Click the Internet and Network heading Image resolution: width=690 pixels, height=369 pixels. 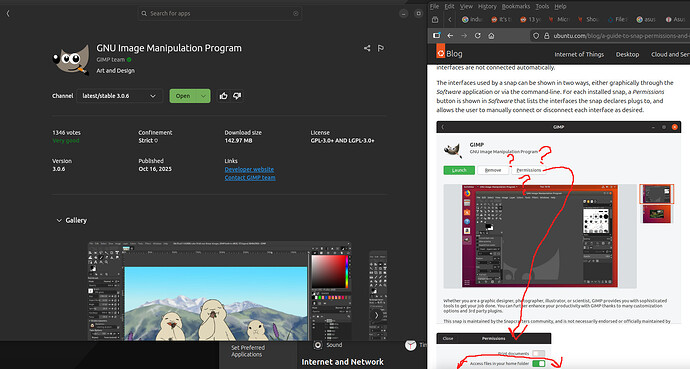[342, 362]
